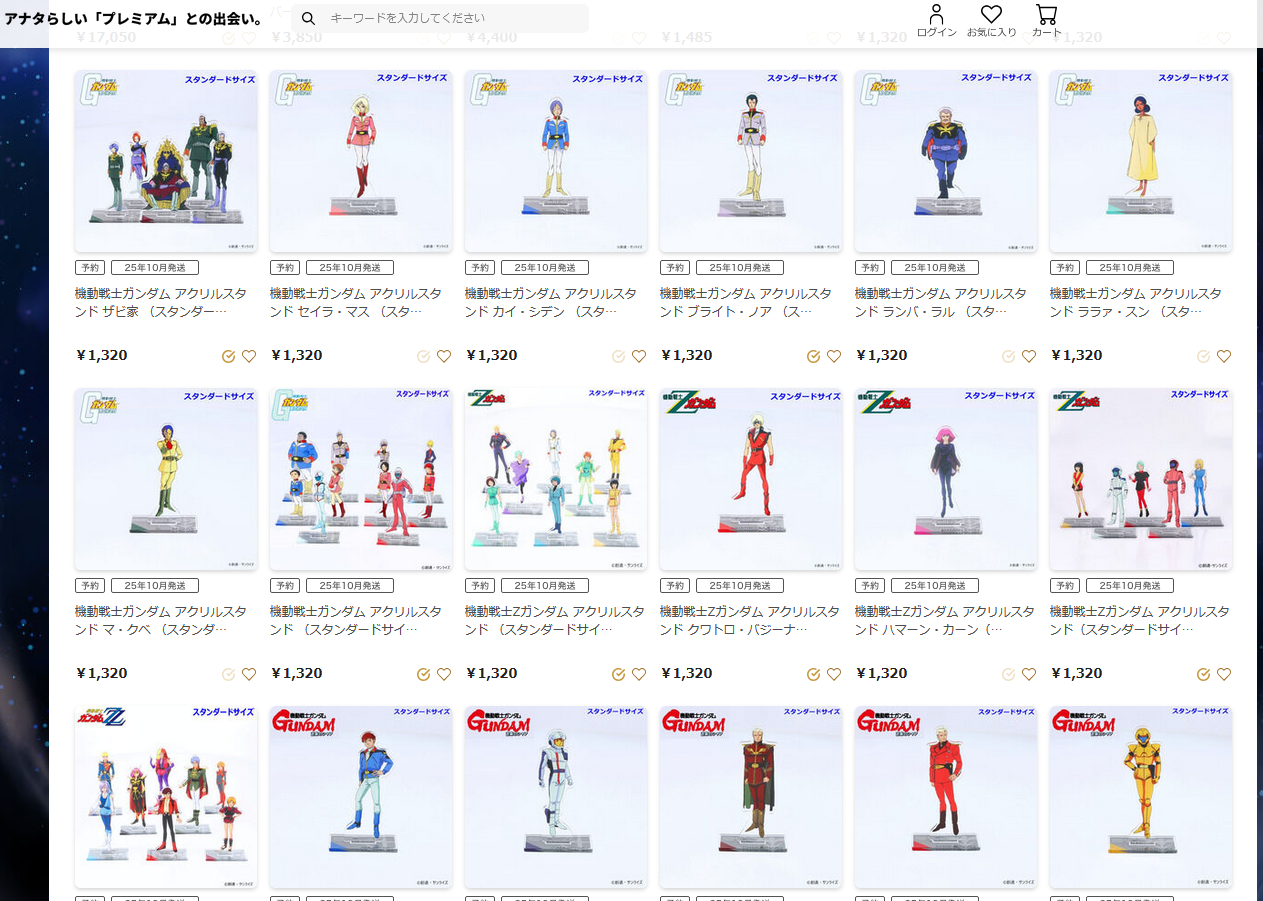
Task: Click the check-mark icon on ブライト・ノア card
Action: (814, 356)
